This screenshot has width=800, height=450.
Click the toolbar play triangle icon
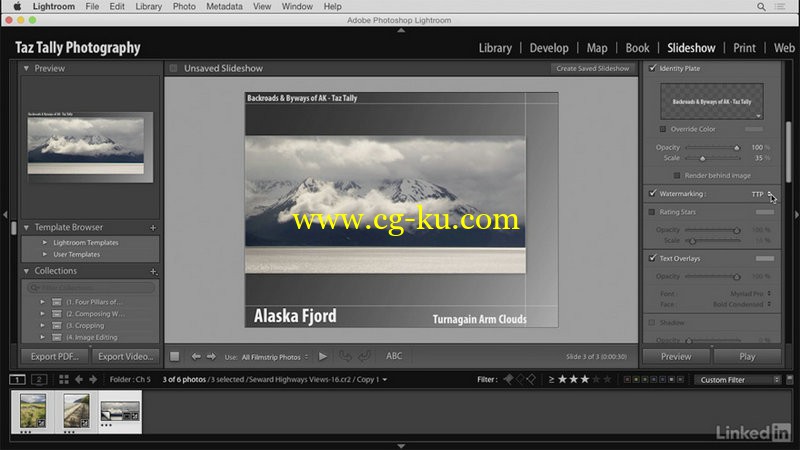(x=323, y=357)
